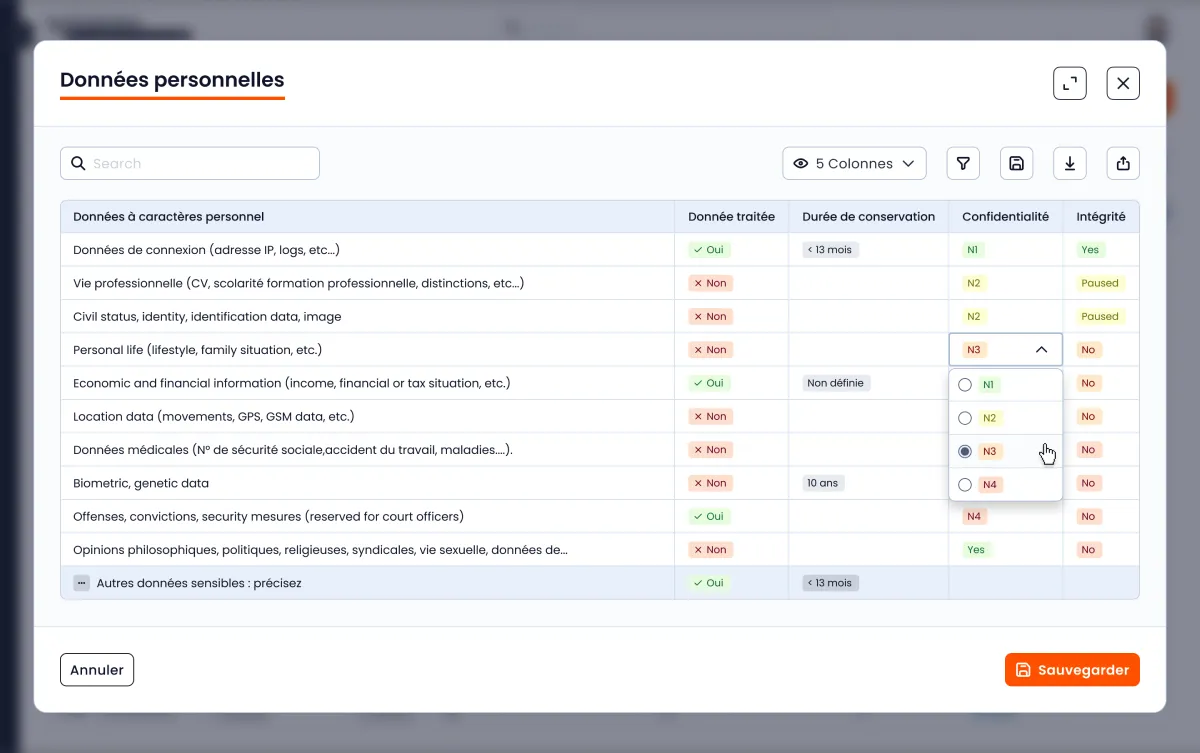Expand the dialog with fullscreen icon
The image size is (1200, 753).
[x=1069, y=83]
